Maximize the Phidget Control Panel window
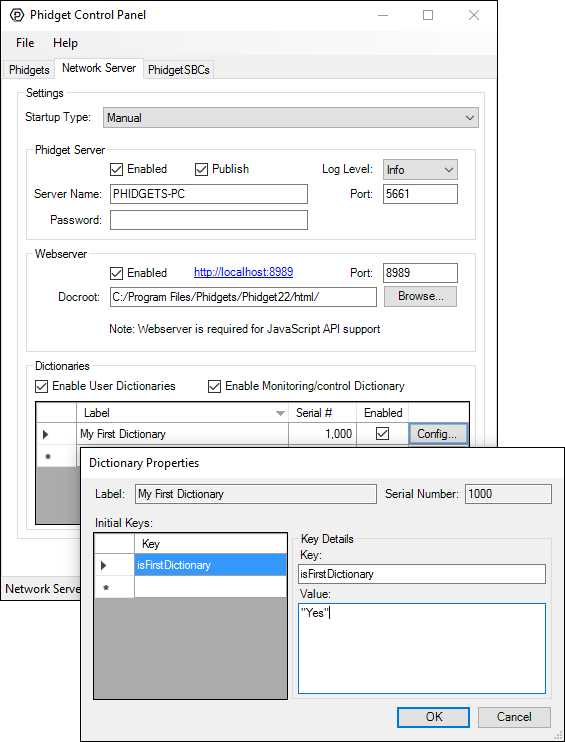The width and height of the screenshot is (565, 742). click(x=428, y=16)
